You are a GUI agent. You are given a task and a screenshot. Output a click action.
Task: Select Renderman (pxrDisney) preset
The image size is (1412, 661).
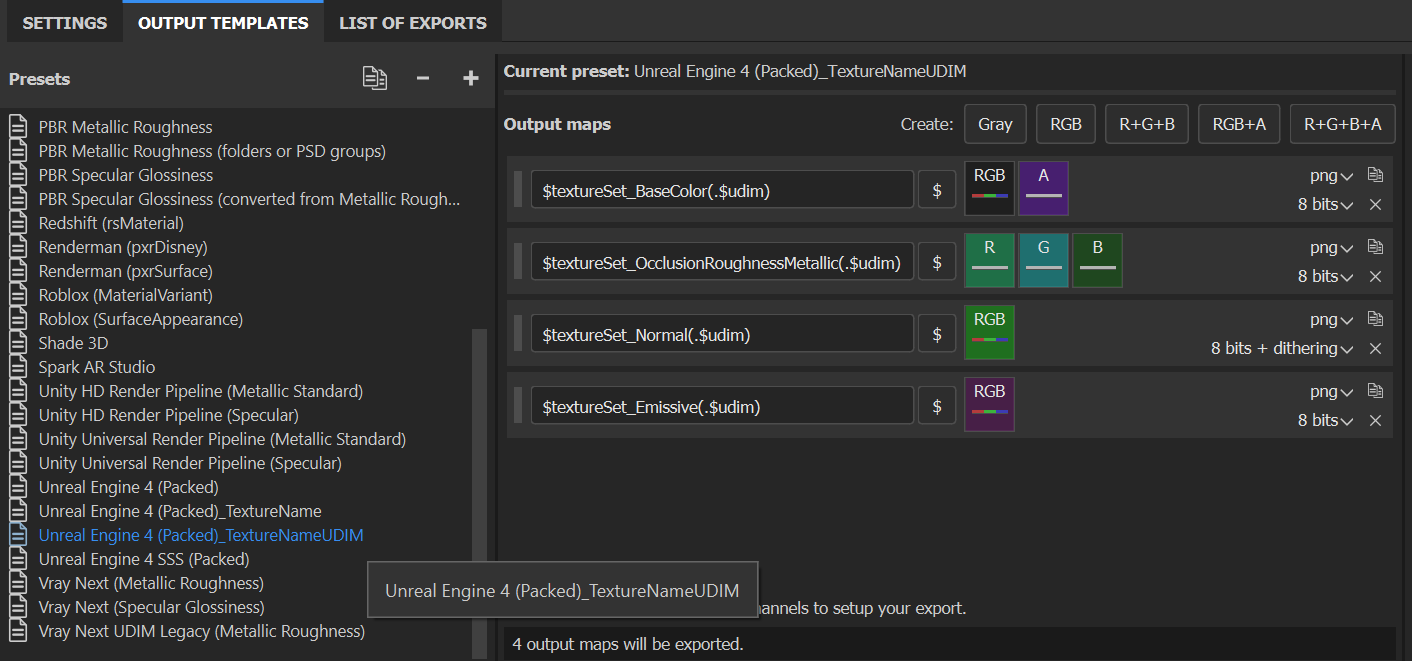point(123,247)
